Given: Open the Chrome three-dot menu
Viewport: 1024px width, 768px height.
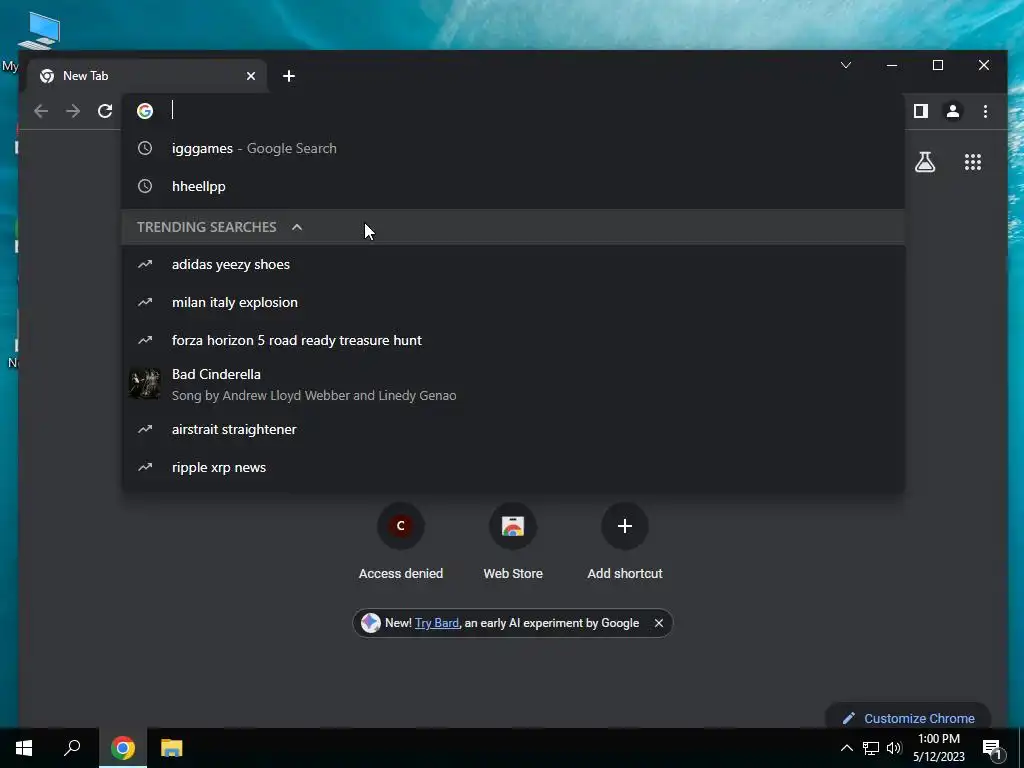Looking at the screenshot, I should tap(985, 111).
